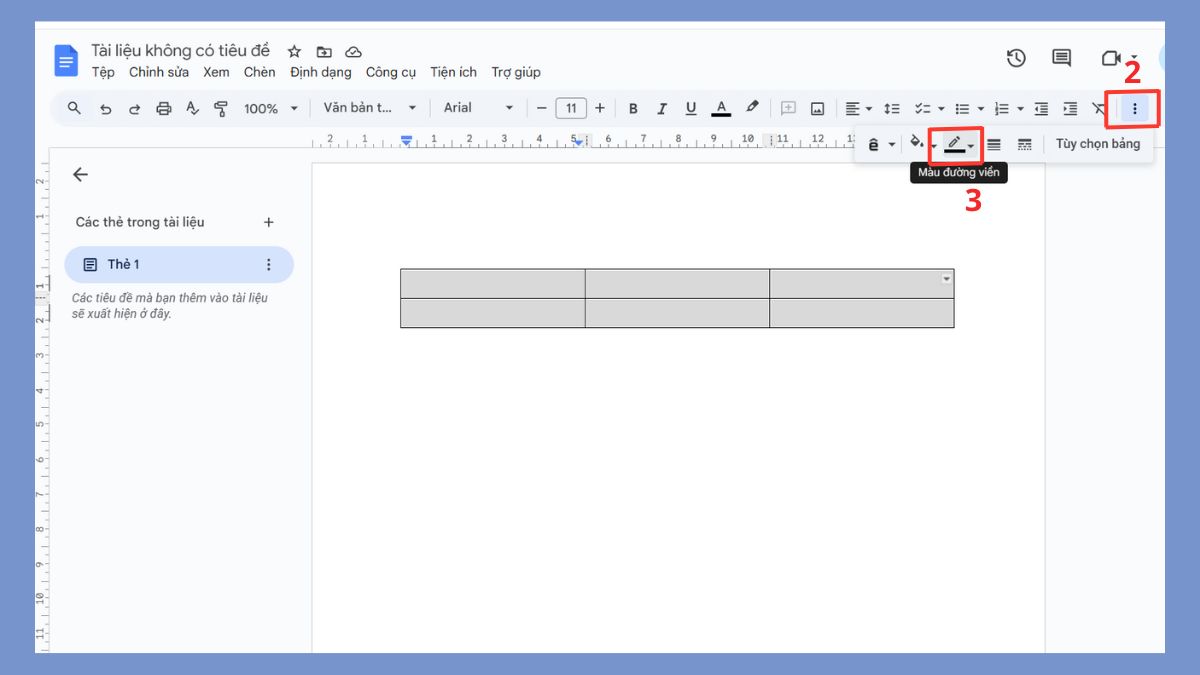1200x675 pixels.
Task: Star the untitled document
Action: (294, 51)
